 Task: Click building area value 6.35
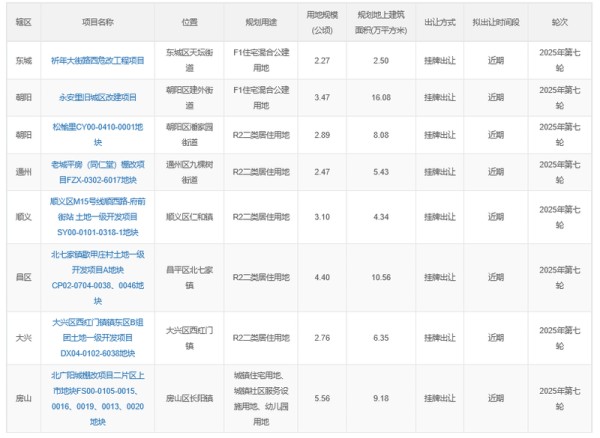(381, 338)
